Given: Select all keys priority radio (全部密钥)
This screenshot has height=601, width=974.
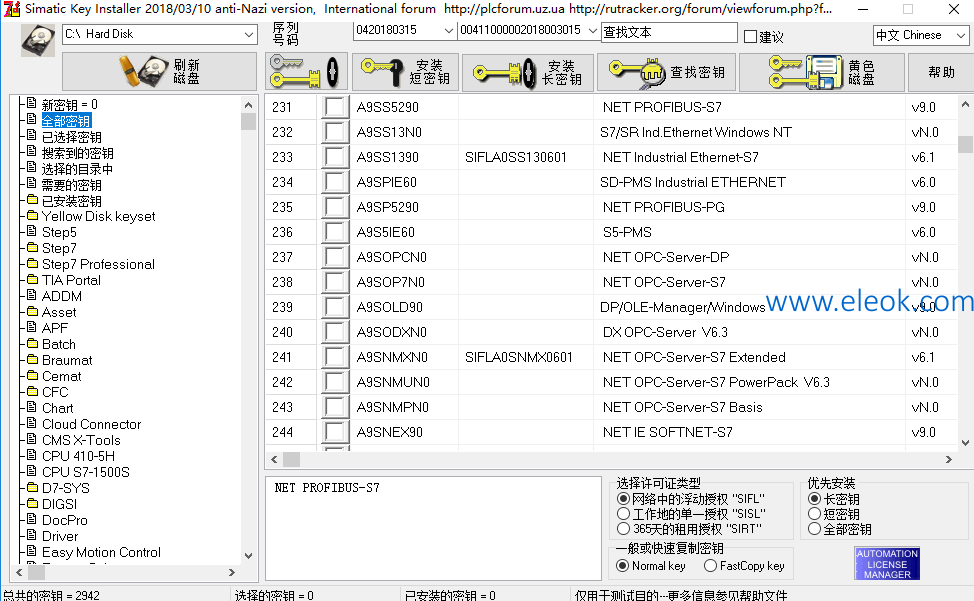Looking at the screenshot, I should coord(814,529).
